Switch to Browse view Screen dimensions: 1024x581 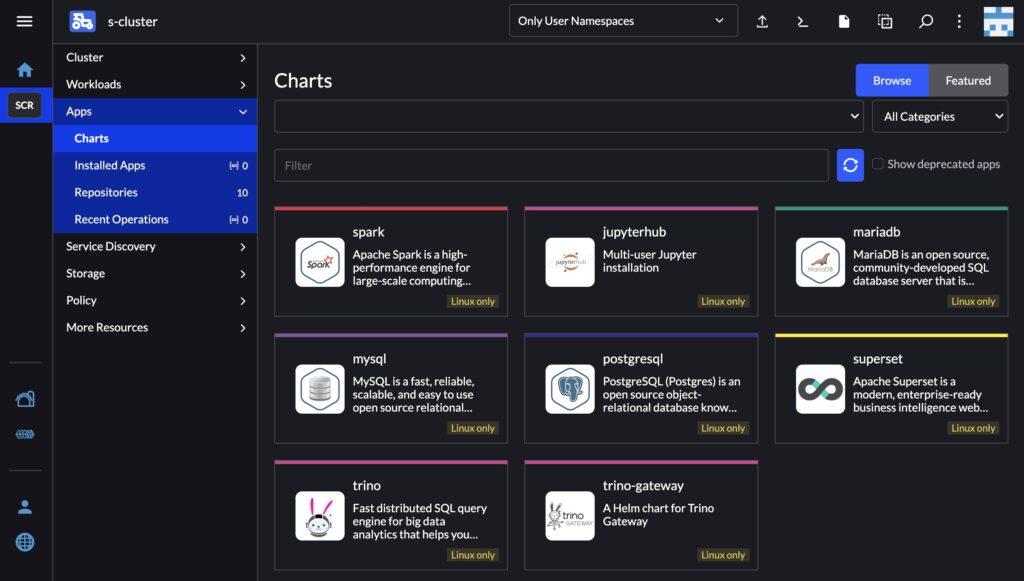[892, 80]
